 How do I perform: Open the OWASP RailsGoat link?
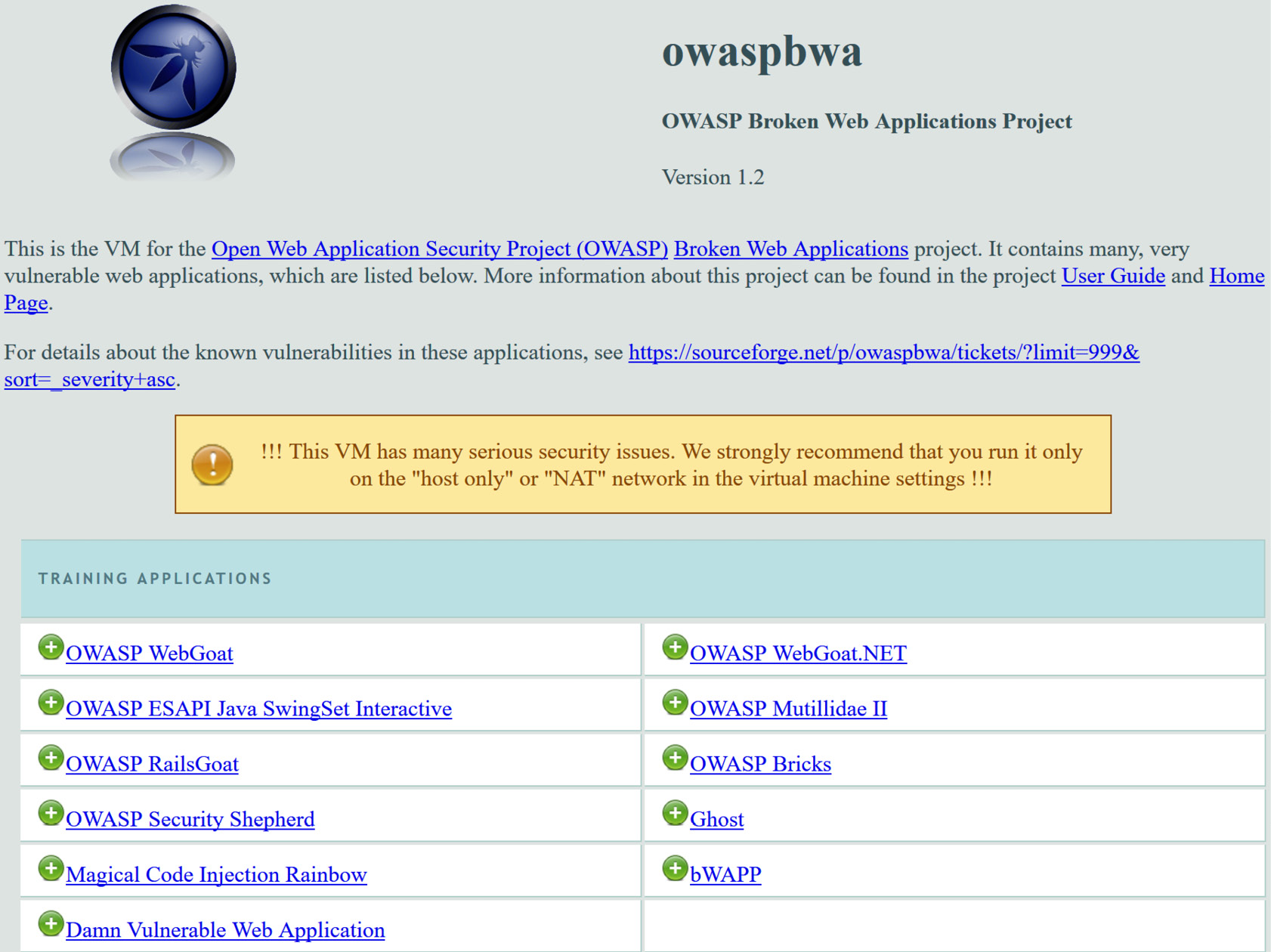pyautogui.click(x=152, y=764)
